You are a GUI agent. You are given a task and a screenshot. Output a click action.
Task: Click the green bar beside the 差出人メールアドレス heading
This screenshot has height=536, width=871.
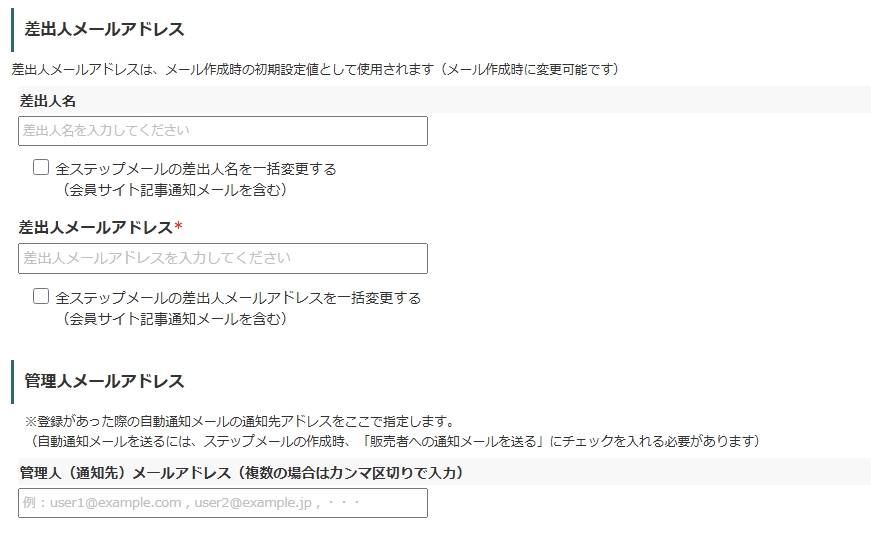pyautogui.click(x=12, y=28)
